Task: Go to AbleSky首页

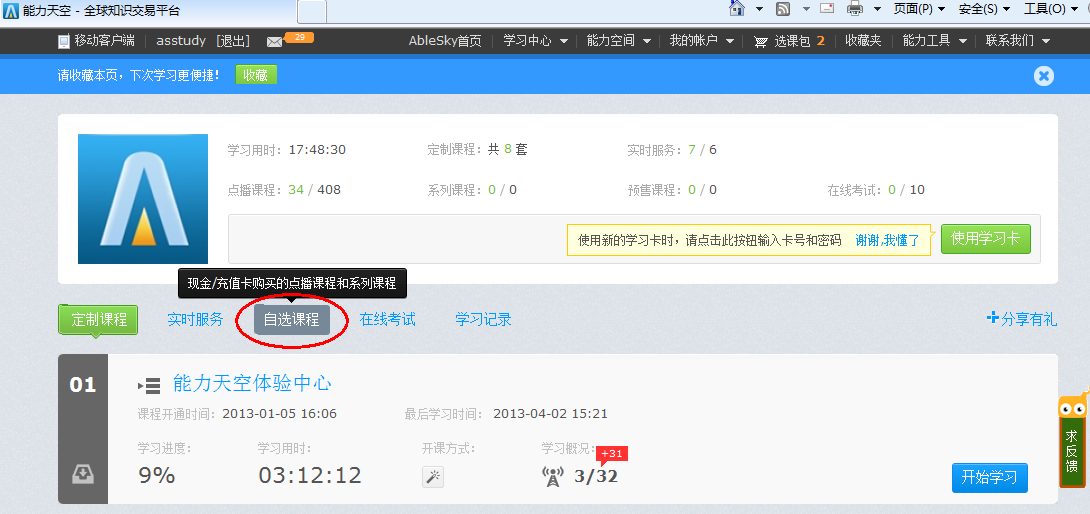Action: (445, 41)
